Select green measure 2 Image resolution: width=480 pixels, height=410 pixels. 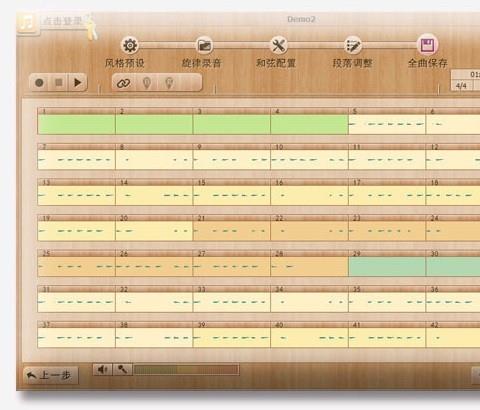coord(154,125)
